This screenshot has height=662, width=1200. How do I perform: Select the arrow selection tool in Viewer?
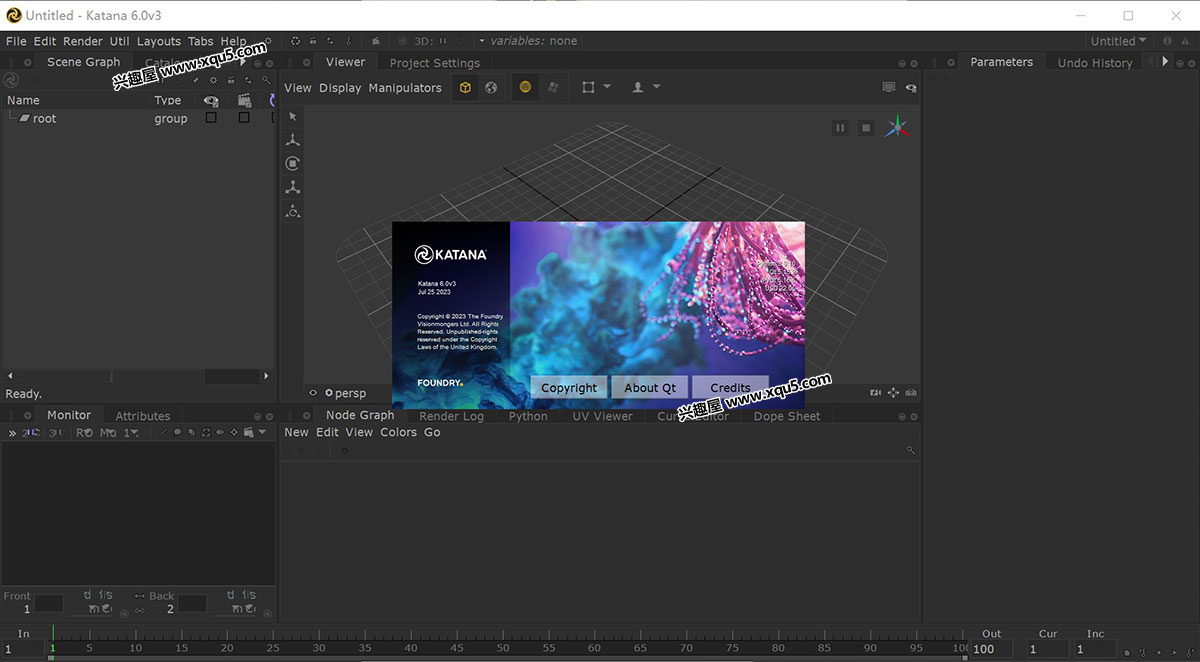[x=293, y=117]
